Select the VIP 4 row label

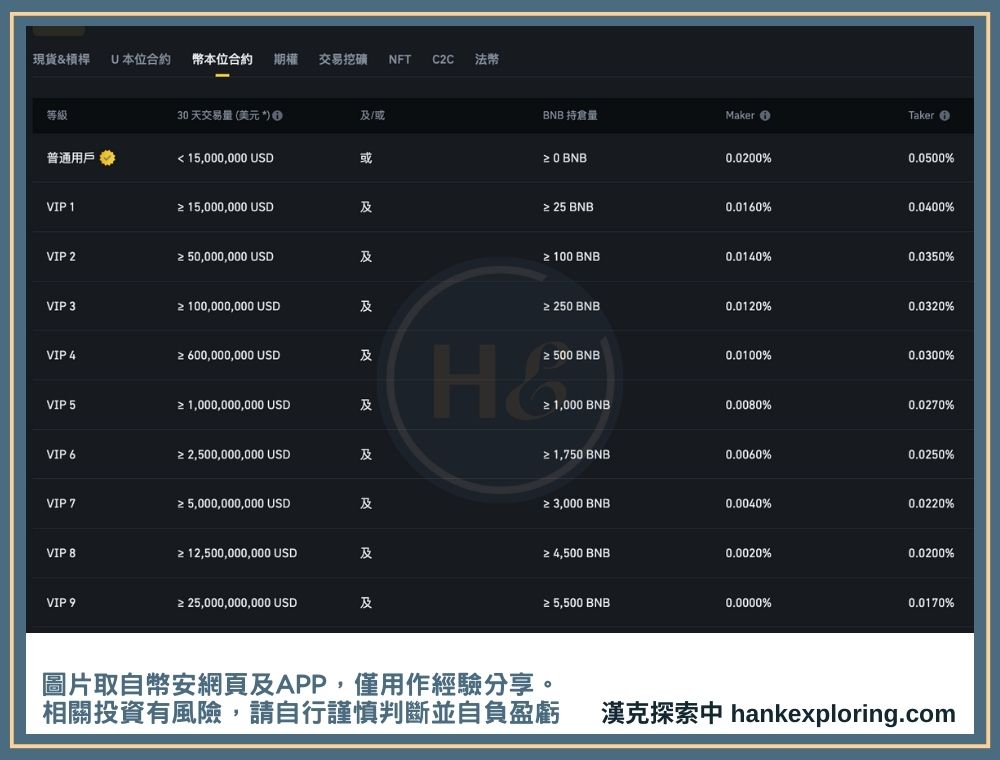61,355
